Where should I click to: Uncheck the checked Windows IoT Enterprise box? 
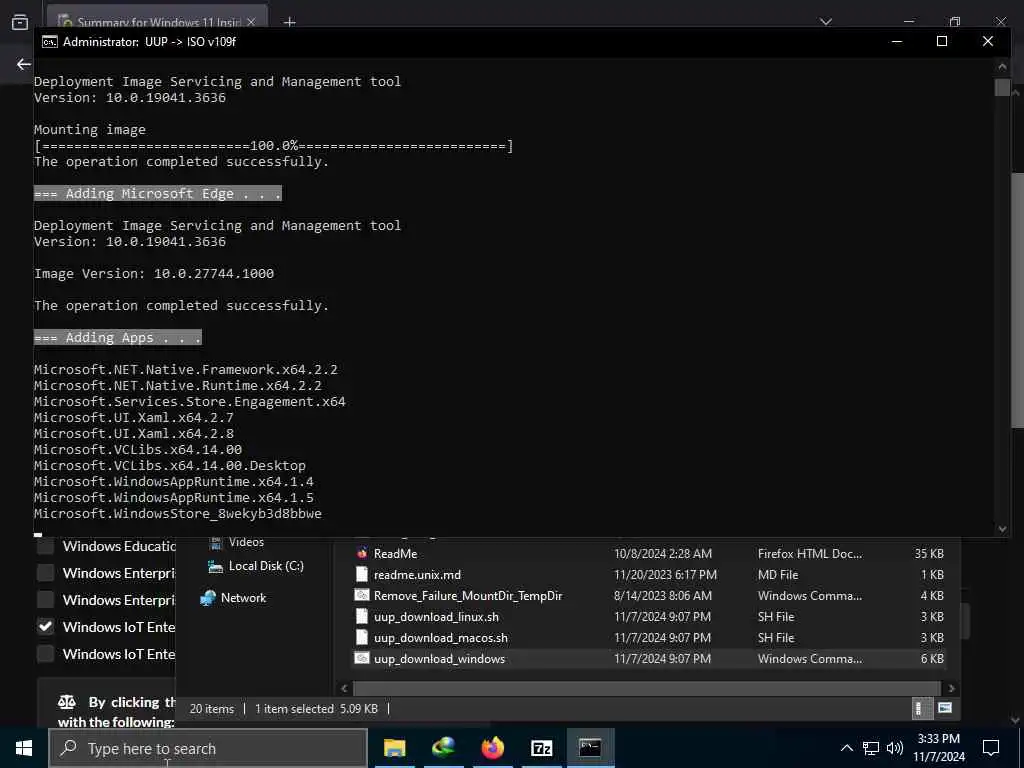45,627
